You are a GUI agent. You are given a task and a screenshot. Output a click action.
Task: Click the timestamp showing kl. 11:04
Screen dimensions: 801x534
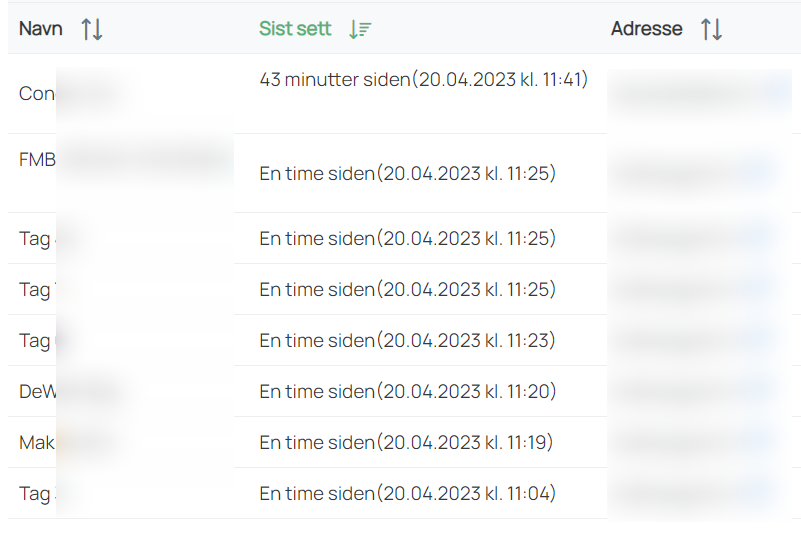(x=407, y=494)
